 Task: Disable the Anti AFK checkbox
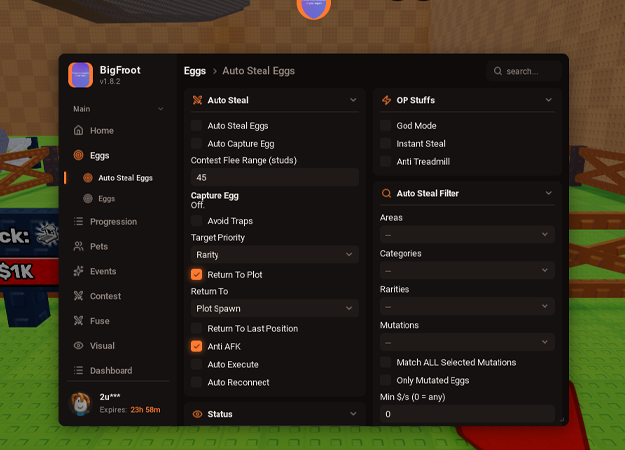[197, 346]
